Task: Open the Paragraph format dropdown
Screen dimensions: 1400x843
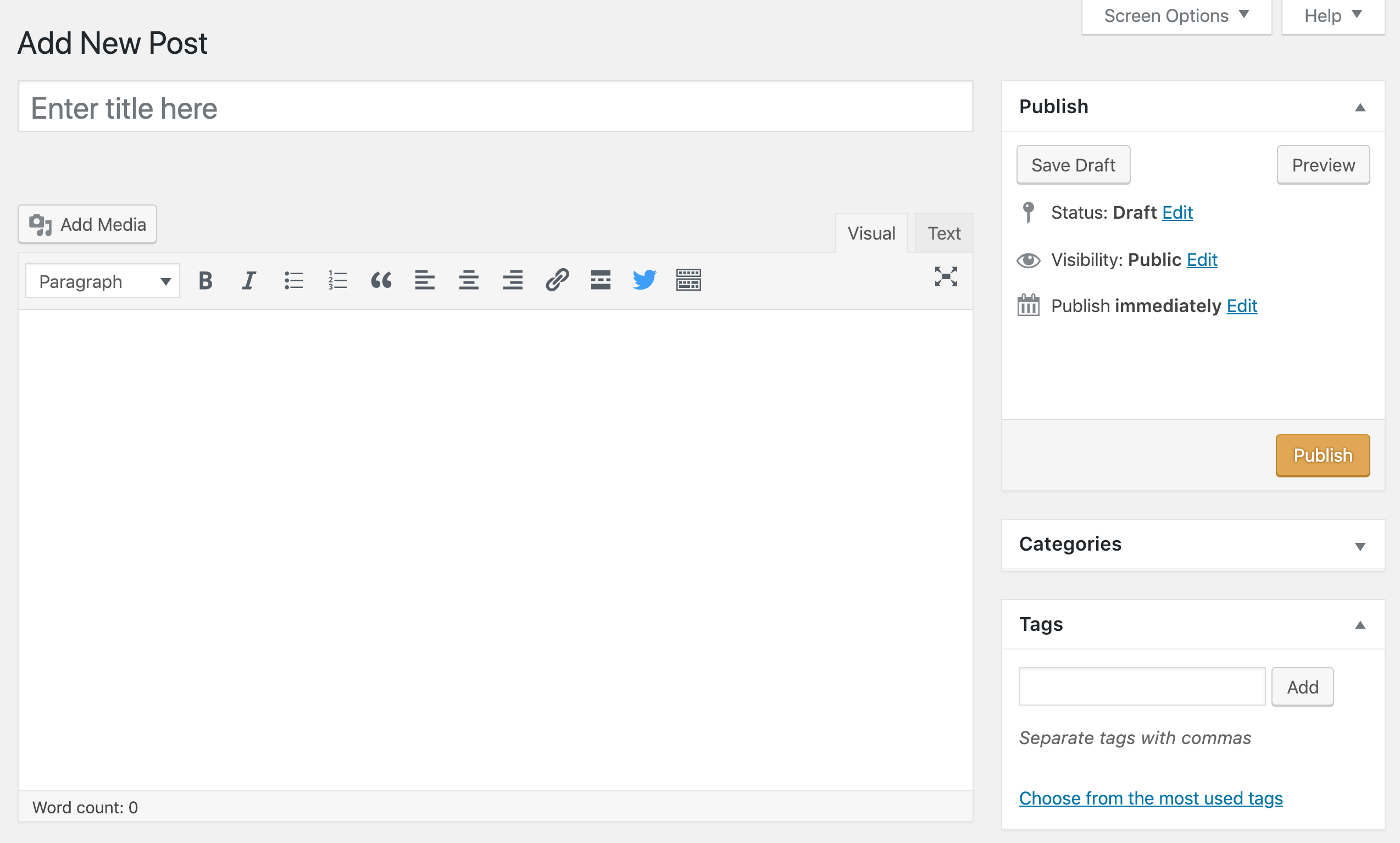Action: (103, 281)
